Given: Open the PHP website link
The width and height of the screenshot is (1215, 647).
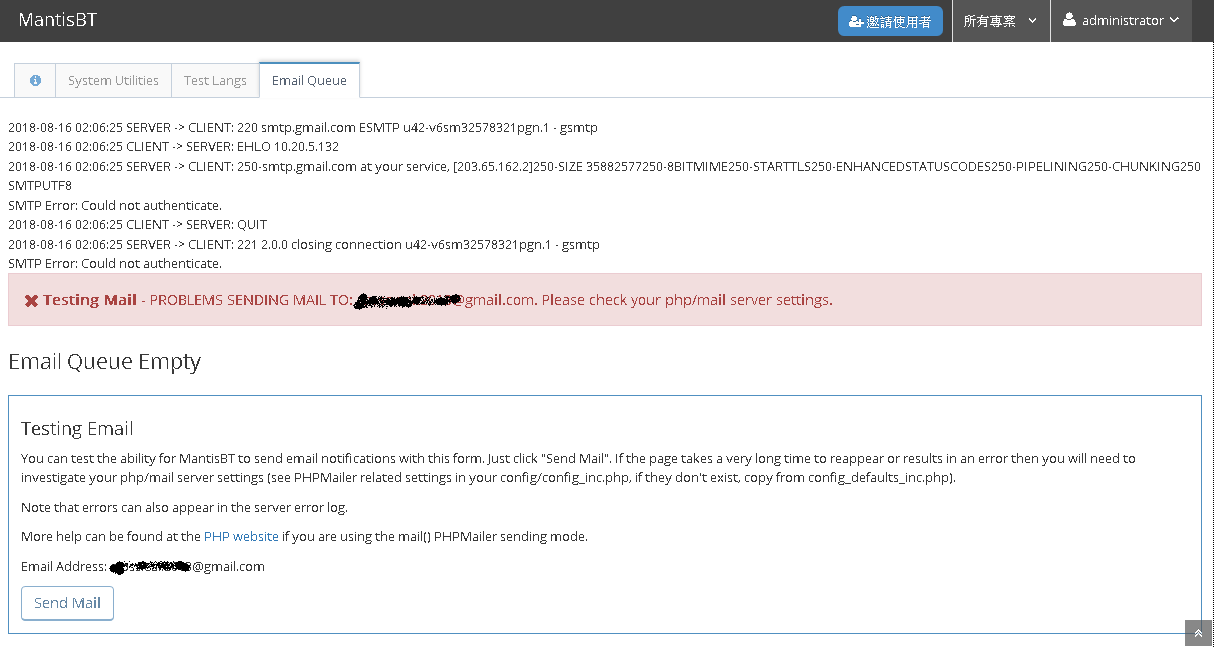Looking at the screenshot, I should click(x=241, y=536).
